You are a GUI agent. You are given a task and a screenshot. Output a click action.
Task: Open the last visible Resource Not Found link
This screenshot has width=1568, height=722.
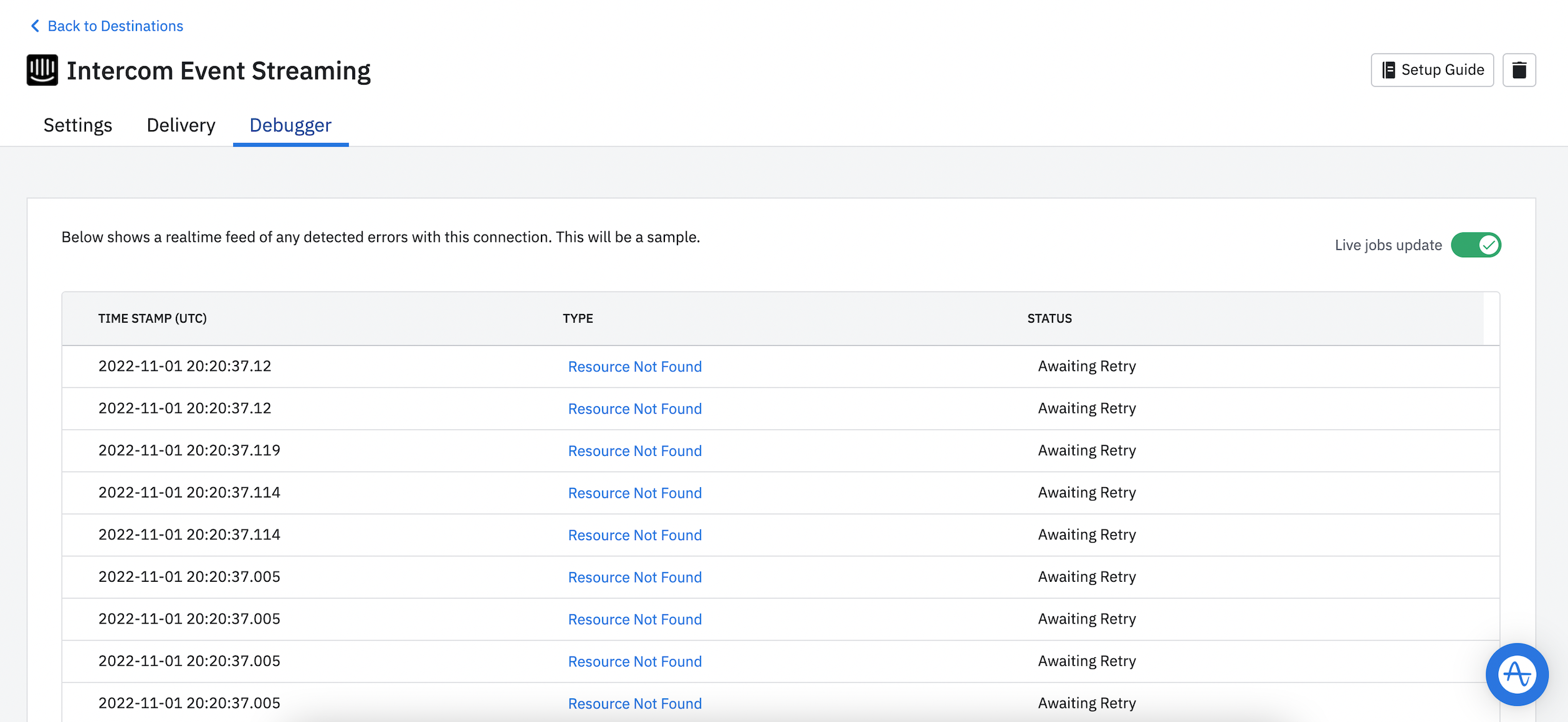[634, 703]
